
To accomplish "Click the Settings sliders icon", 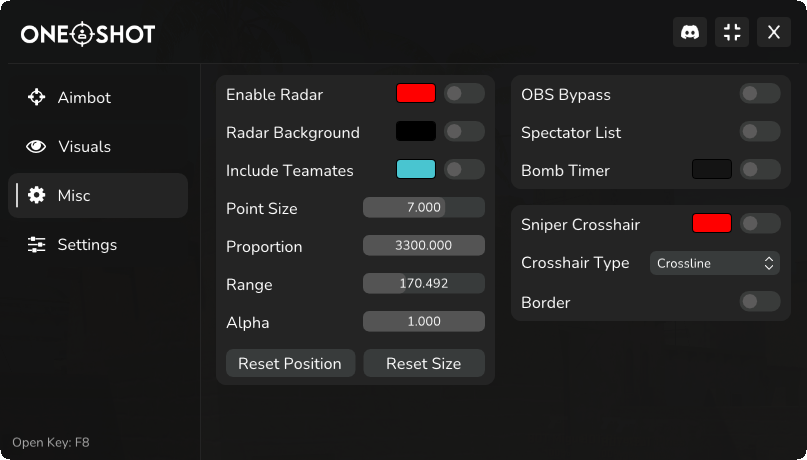I will point(37,244).
